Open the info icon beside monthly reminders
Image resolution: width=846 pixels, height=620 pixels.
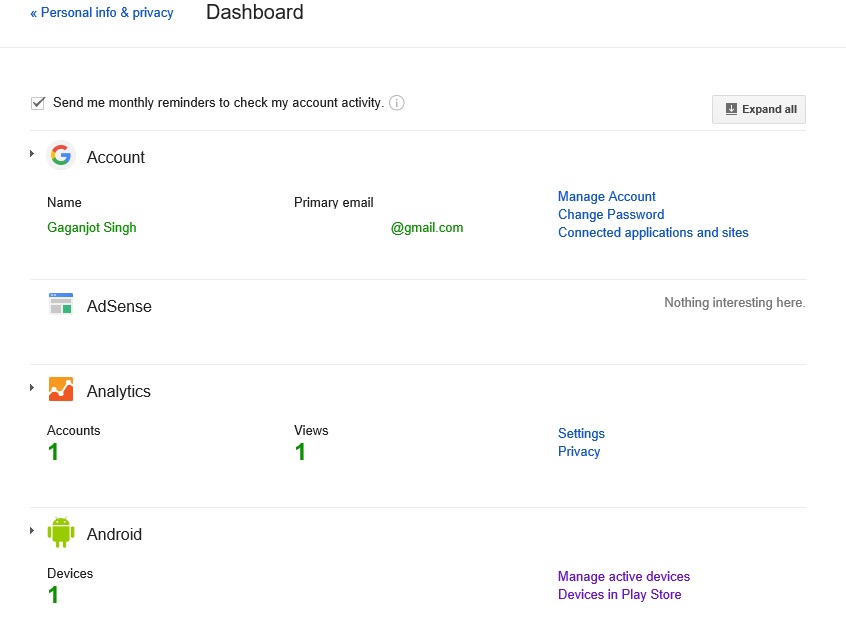tap(397, 103)
